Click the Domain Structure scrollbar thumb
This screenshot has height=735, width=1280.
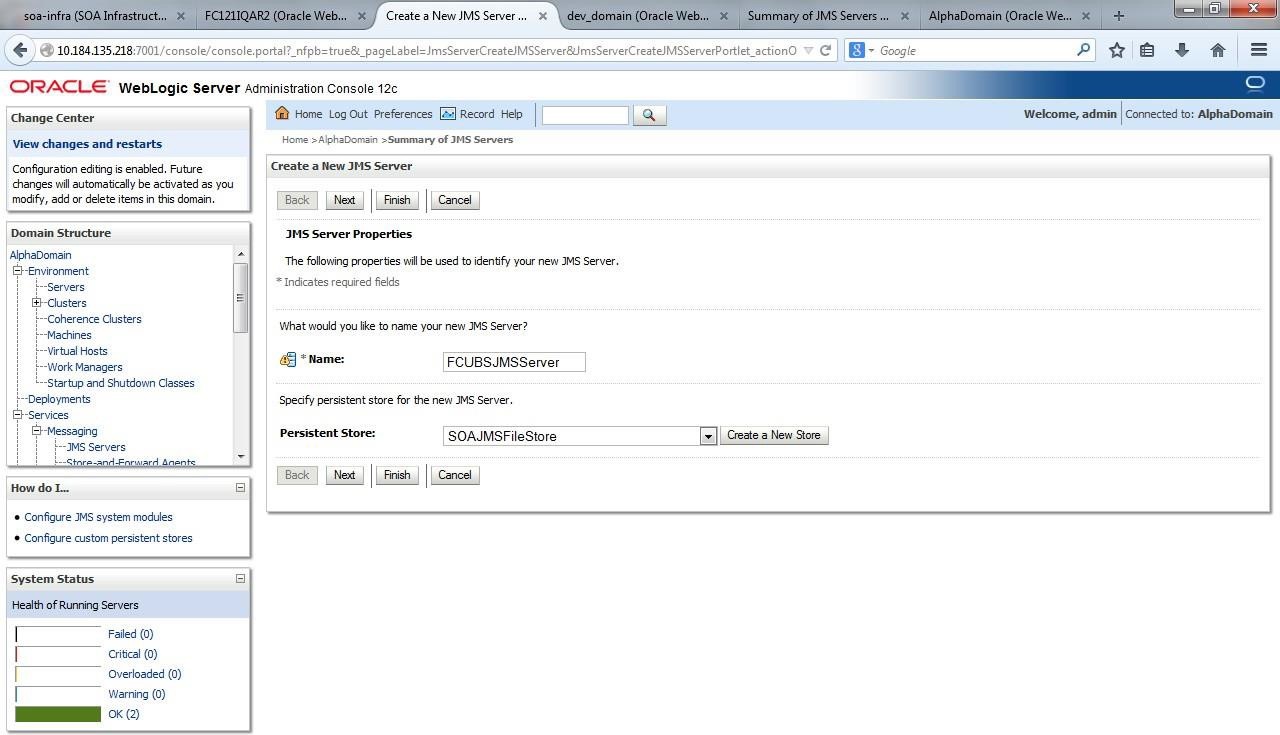[x=240, y=297]
